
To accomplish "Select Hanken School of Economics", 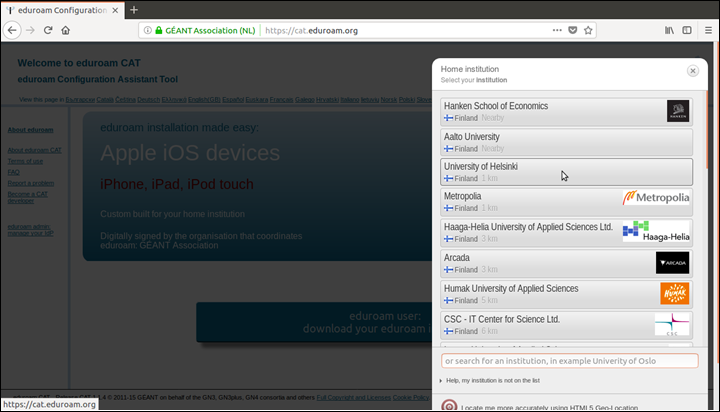I will pos(566,112).
